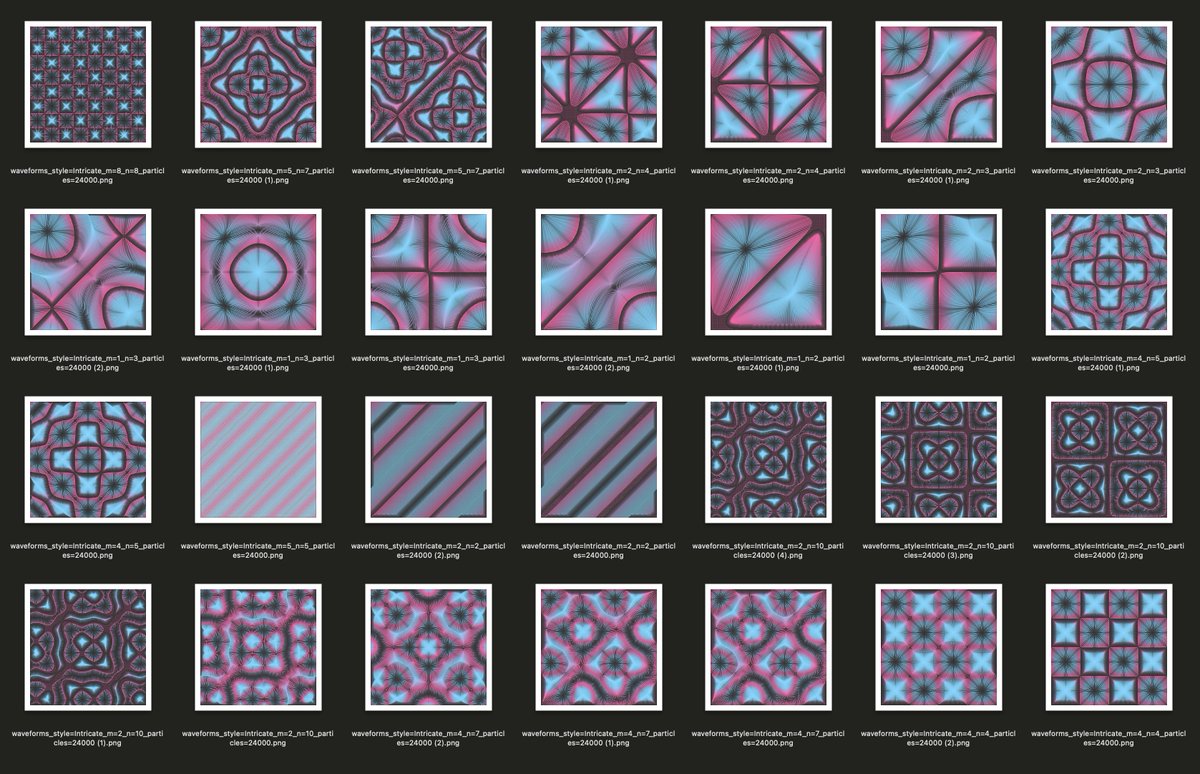This screenshot has width=1200, height=774.
Task: Select thumbnail of m=2_n=3 (1) image
Action: point(939,85)
